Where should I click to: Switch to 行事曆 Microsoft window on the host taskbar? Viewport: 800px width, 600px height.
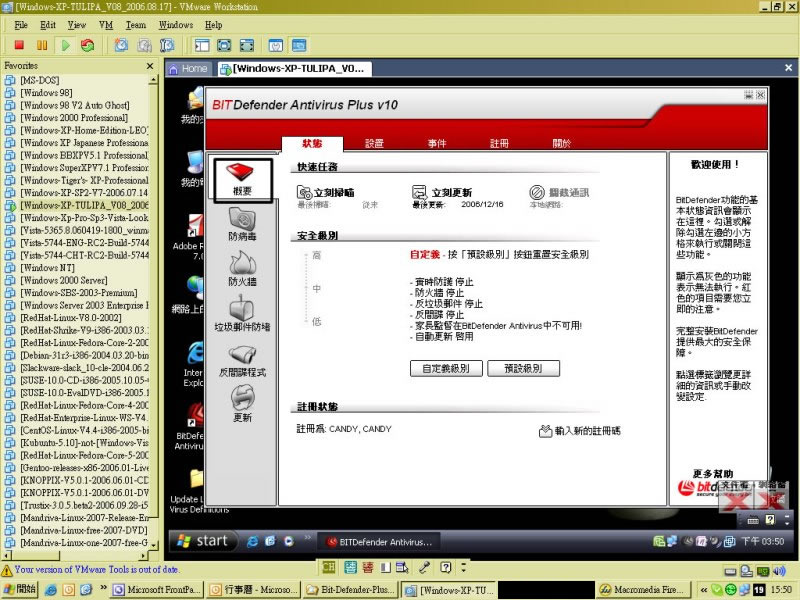click(x=254, y=590)
